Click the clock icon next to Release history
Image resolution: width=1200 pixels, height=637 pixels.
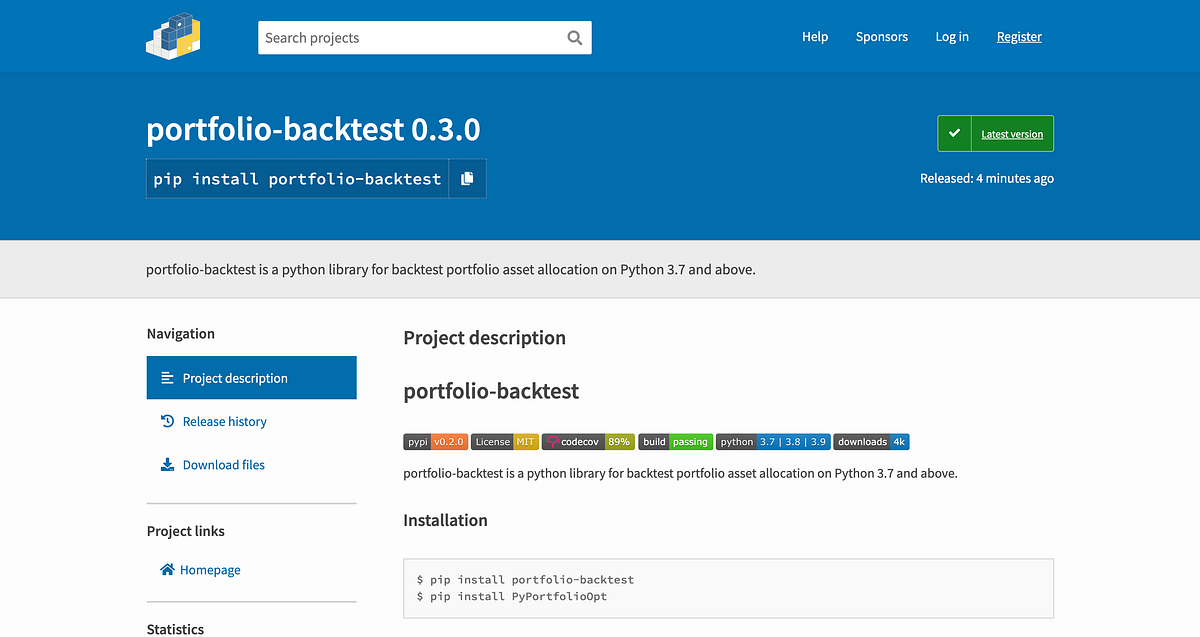tap(167, 421)
